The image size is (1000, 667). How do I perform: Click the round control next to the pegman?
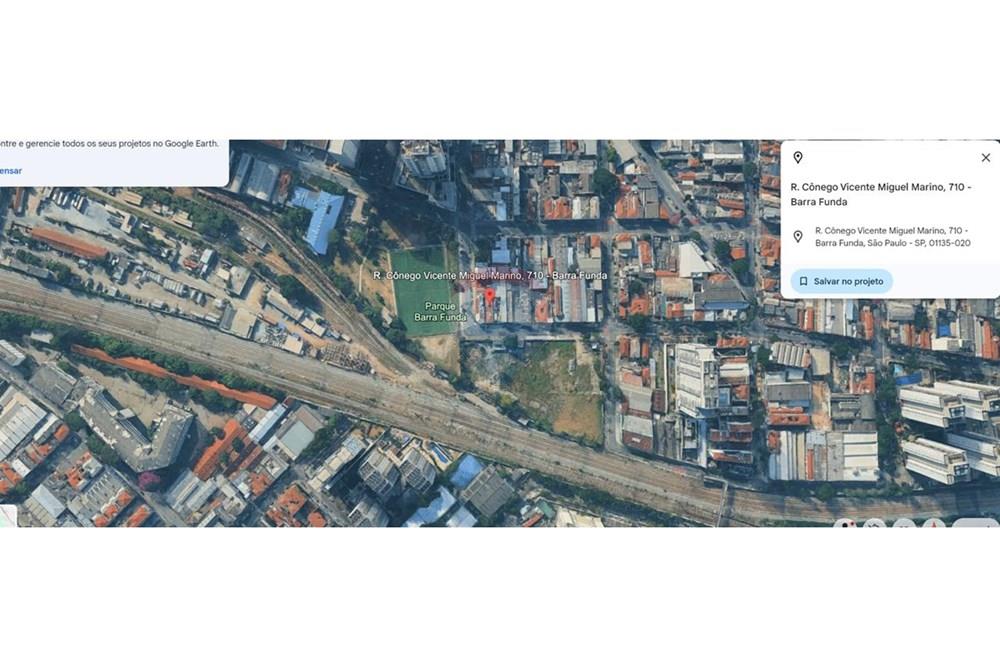[x=876, y=524]
